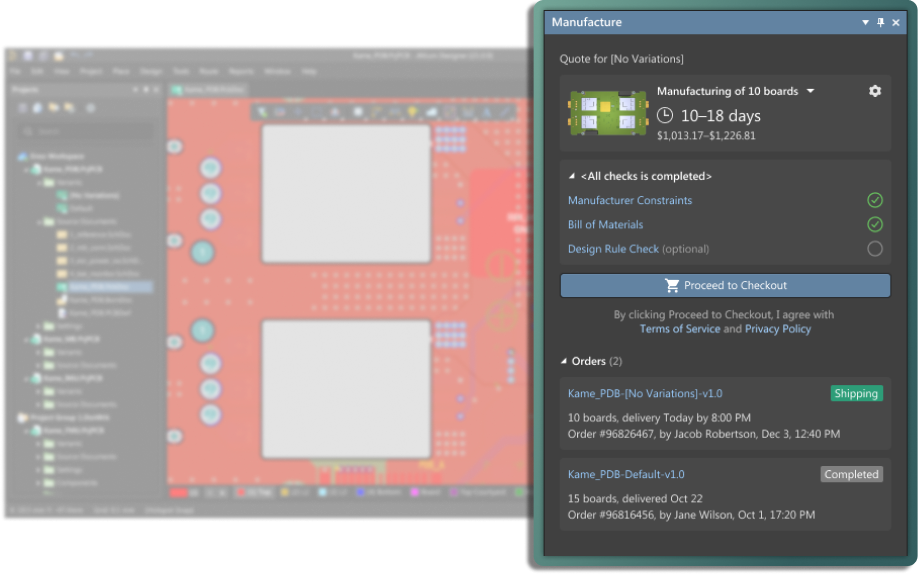Click the Bill of Materials green checkmark
918x574 pixels.
[875, 225]
